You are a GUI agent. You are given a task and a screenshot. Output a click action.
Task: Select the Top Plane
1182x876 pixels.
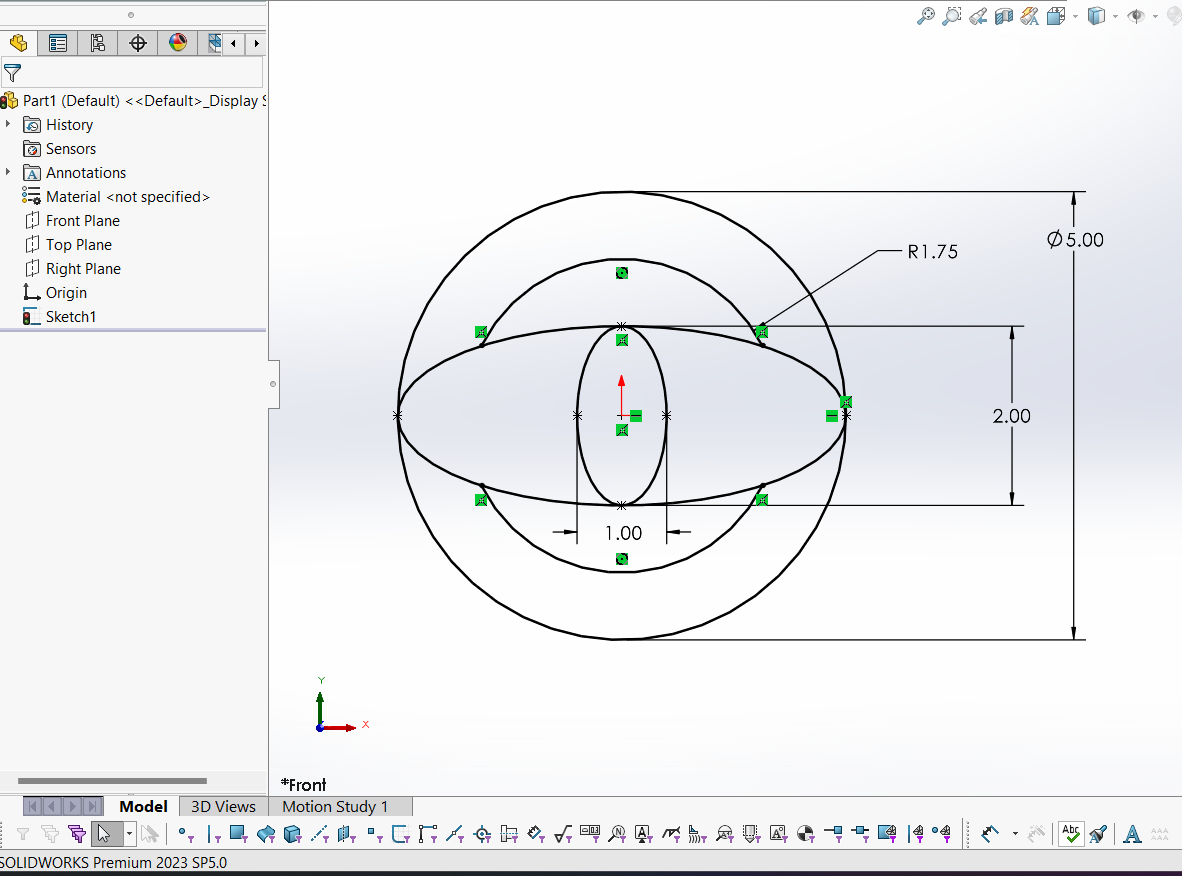pos(68,245)
